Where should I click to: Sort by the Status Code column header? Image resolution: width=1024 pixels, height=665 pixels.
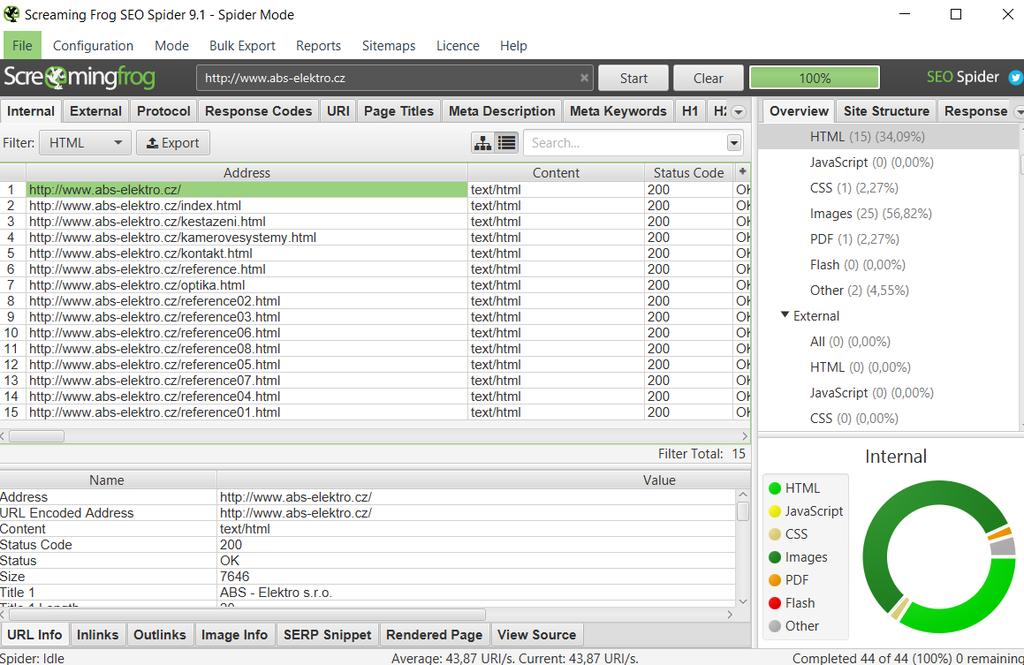(x=688, y=172)
